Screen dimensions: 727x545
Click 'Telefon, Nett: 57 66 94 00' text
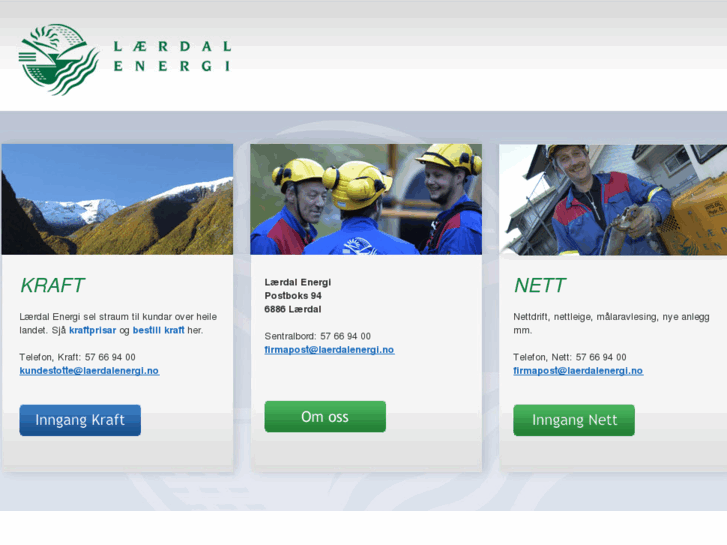[x=570, y=357]
